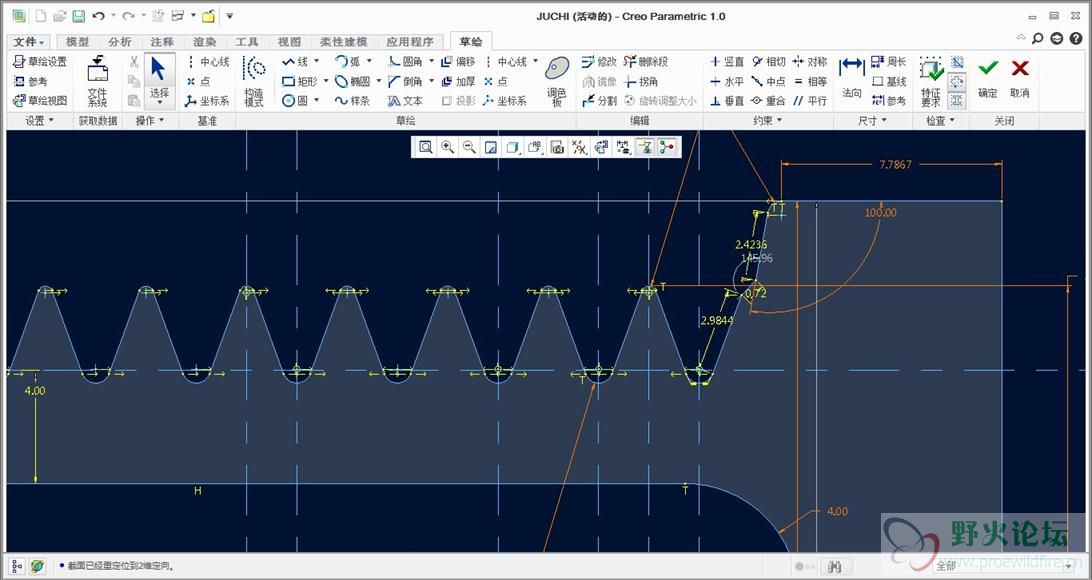Viewport: 1092px width, 580px height.
Task: Open 草绘设置 sketch setup
Action: click(x=40, y=61)
